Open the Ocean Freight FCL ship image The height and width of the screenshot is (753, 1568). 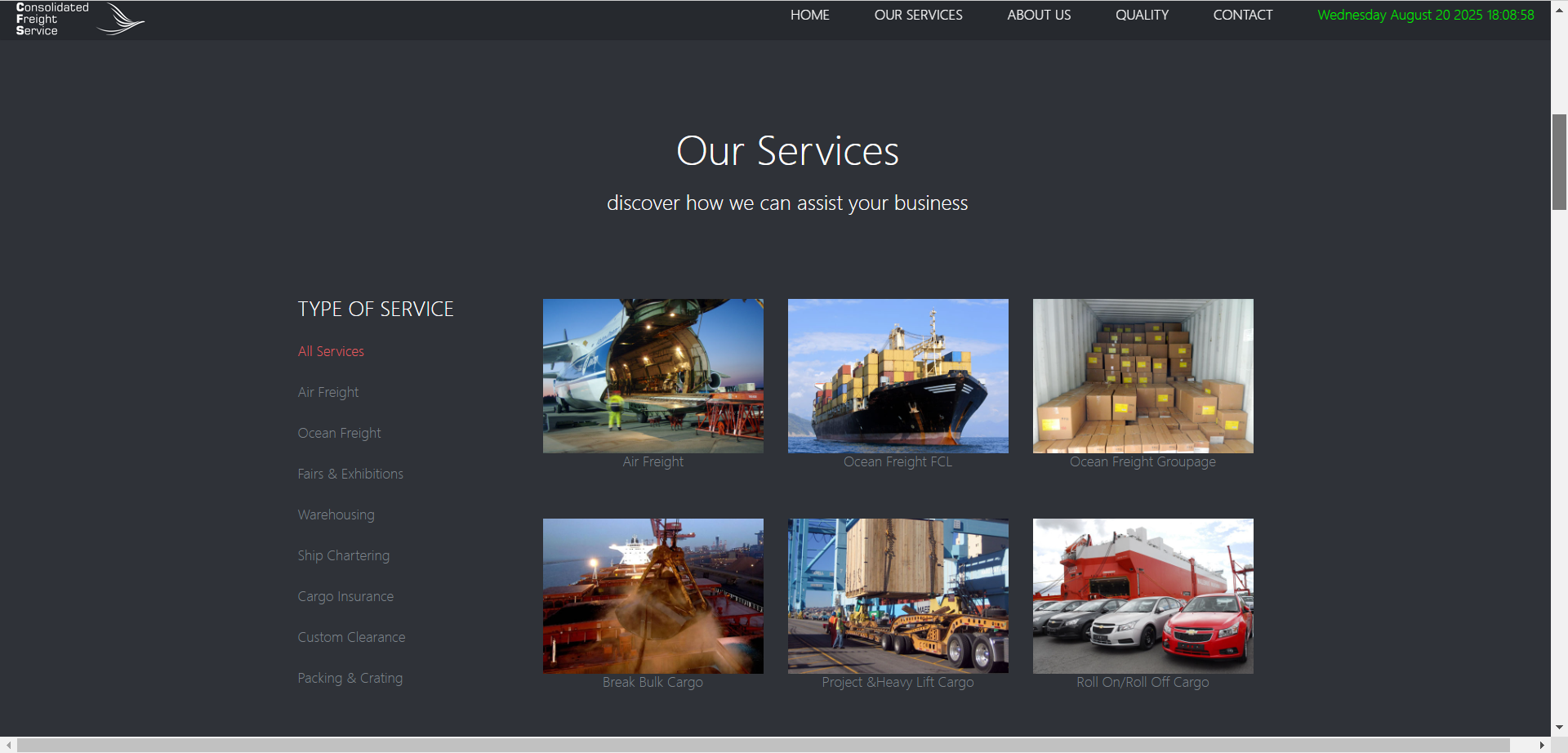[x=898, y=376]
